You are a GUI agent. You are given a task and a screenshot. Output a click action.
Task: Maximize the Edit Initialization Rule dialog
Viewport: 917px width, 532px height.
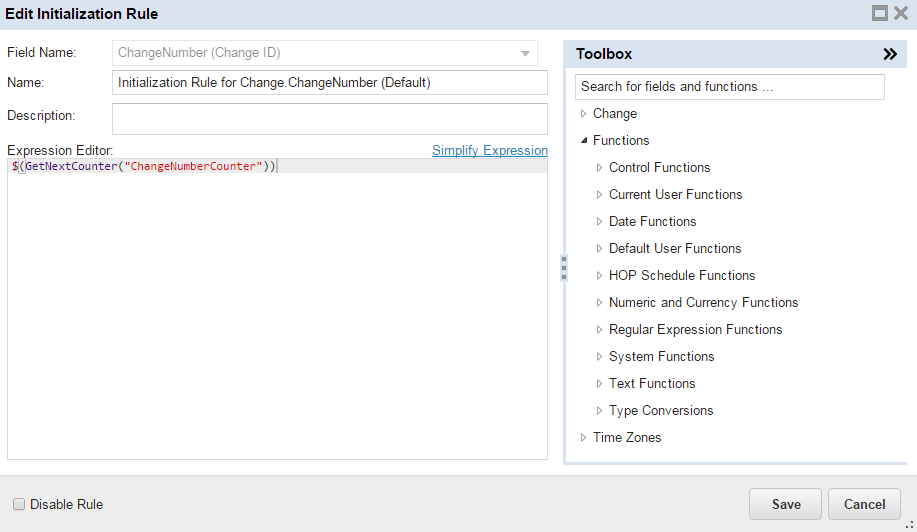point(880,13)
